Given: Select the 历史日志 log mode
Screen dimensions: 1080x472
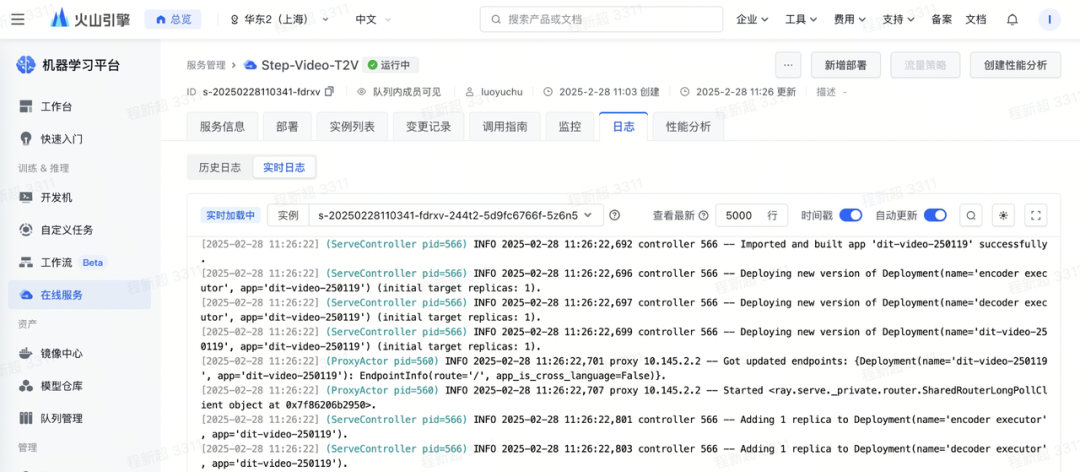Looking at the screenshot, I should 220,167.
